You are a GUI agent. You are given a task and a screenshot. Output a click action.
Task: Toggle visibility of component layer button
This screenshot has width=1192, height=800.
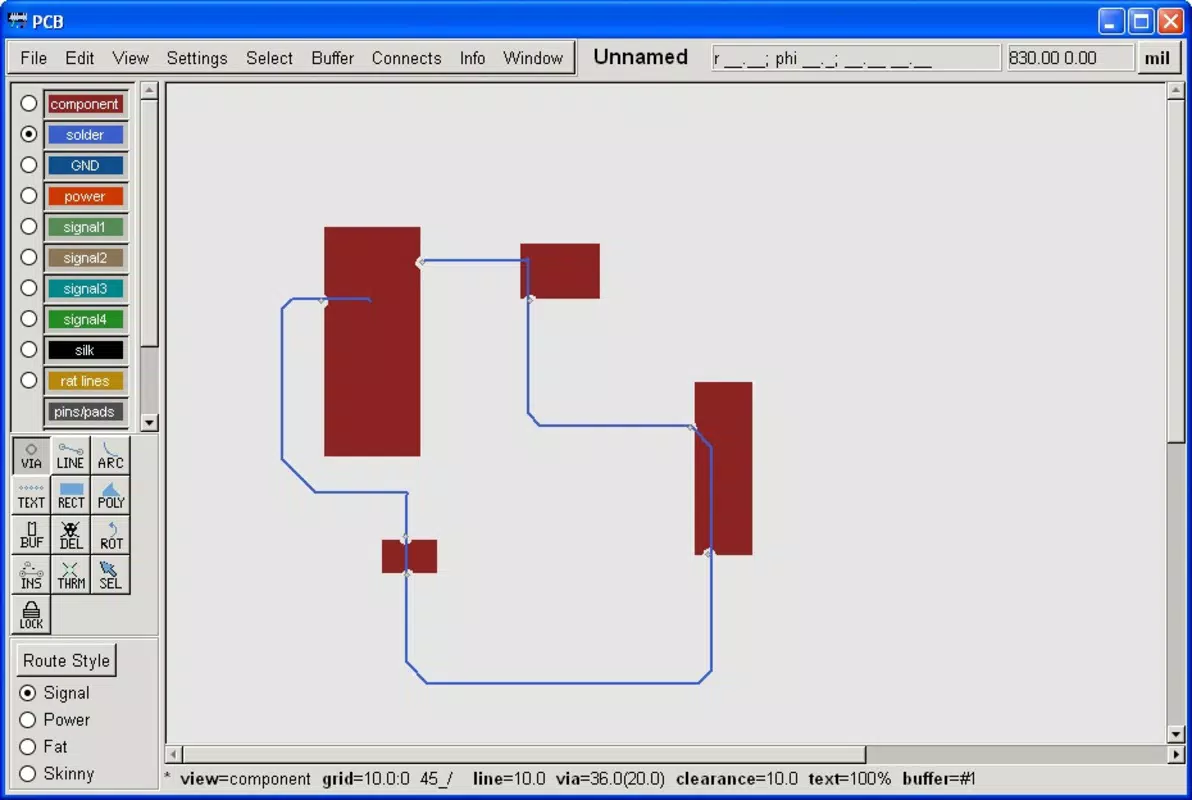point(85,103)
